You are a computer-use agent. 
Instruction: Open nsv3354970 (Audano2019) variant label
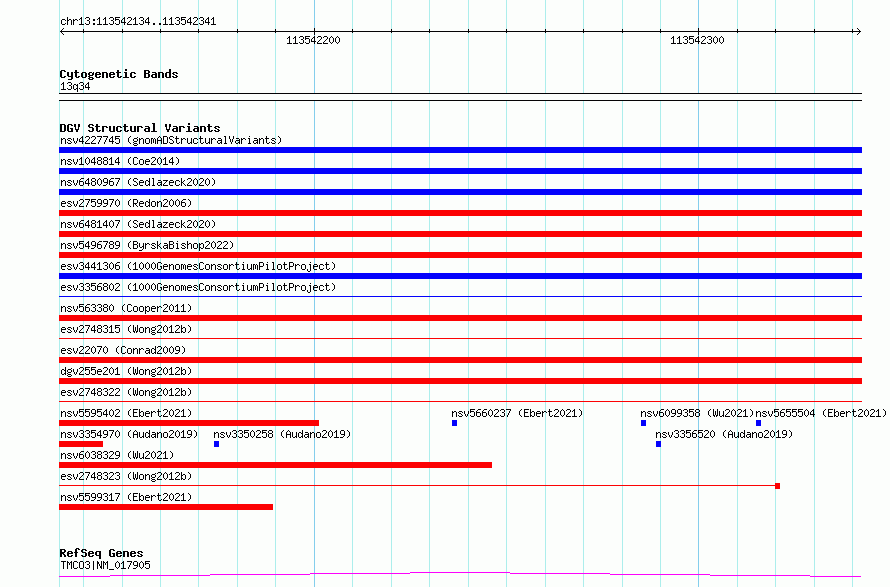[129, 434]
